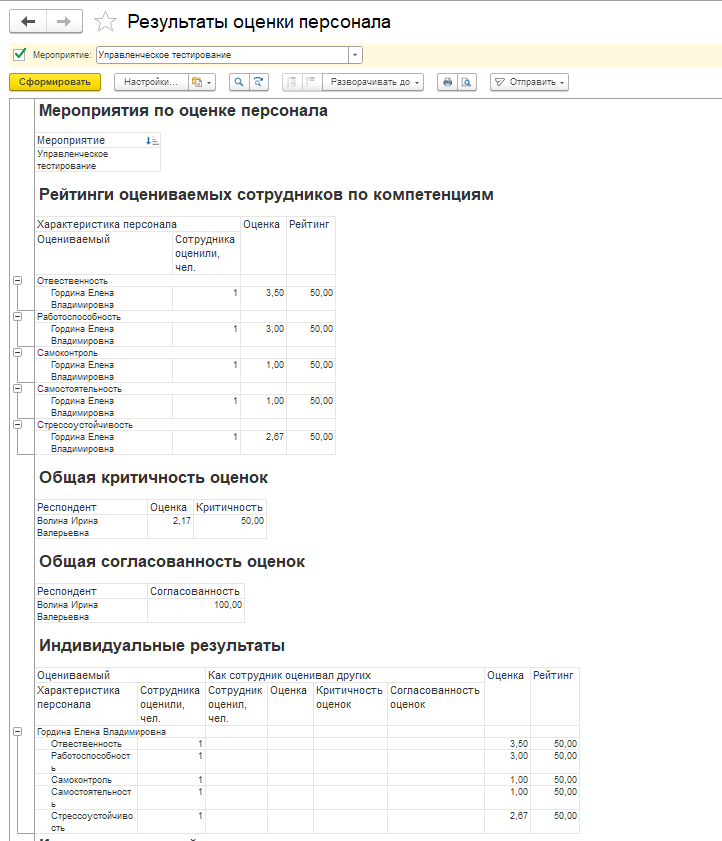Select the Рейтинги оцениваемых сотрудников по компетенциям heading
The image size is (722, 841).
click(266, 194)
